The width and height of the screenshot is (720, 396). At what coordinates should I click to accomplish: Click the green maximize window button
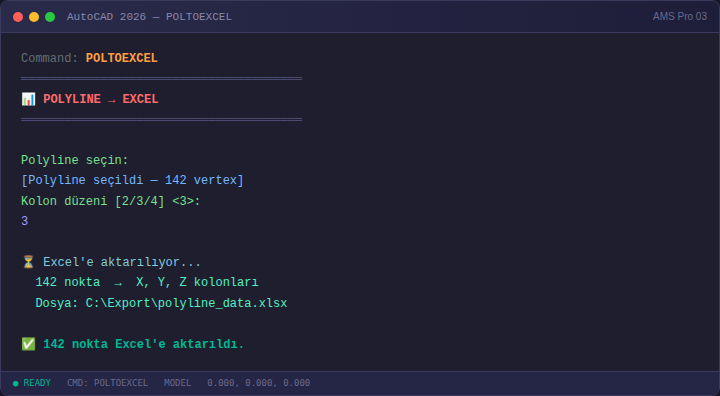[x=50, y=17]
